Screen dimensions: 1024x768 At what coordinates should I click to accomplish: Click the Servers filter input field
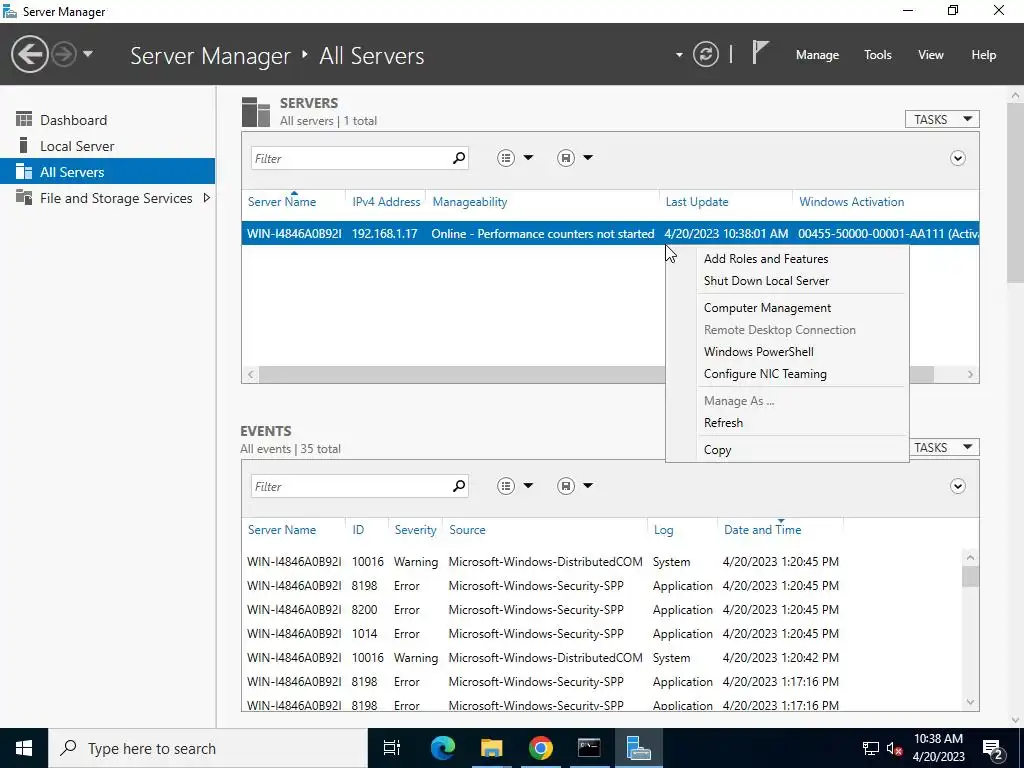point(349,158)
